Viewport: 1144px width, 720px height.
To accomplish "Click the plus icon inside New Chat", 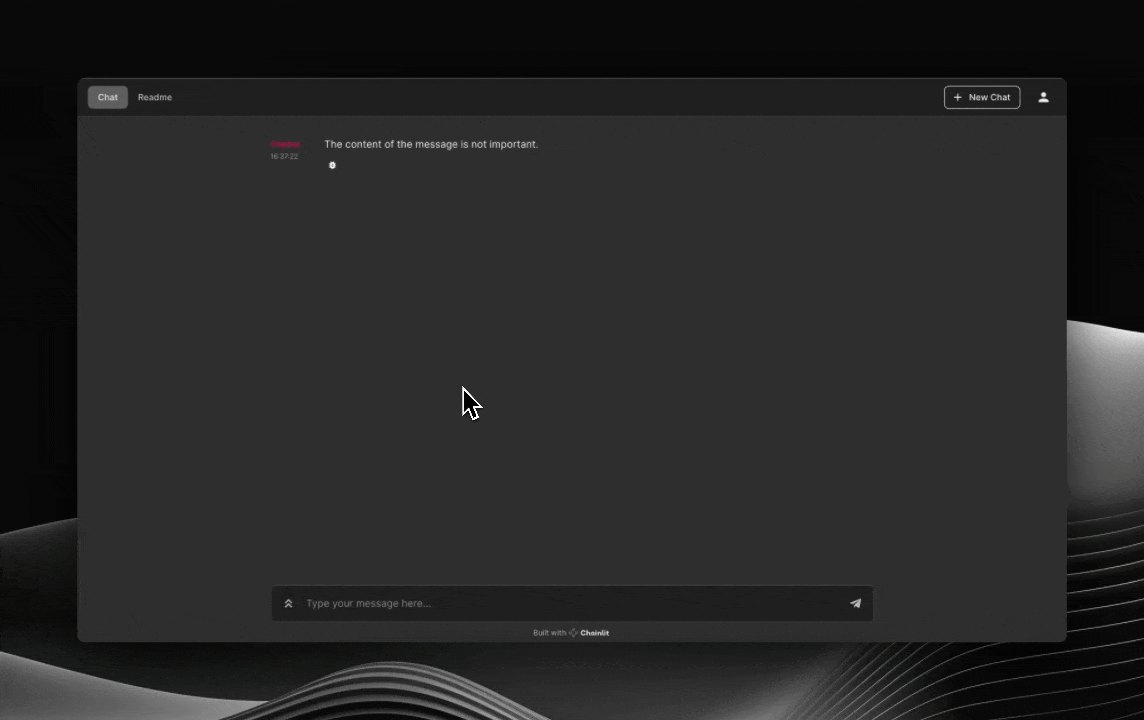I will coord(957,97).
